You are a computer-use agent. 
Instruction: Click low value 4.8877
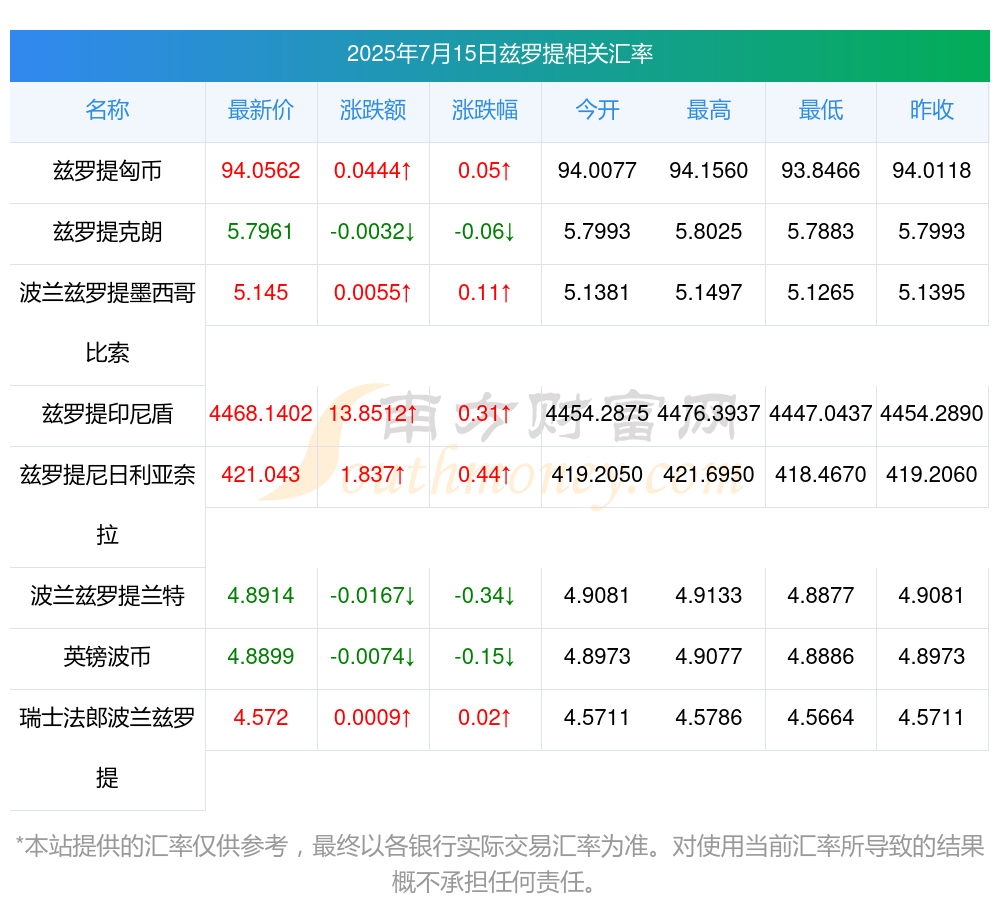(821, 595)
